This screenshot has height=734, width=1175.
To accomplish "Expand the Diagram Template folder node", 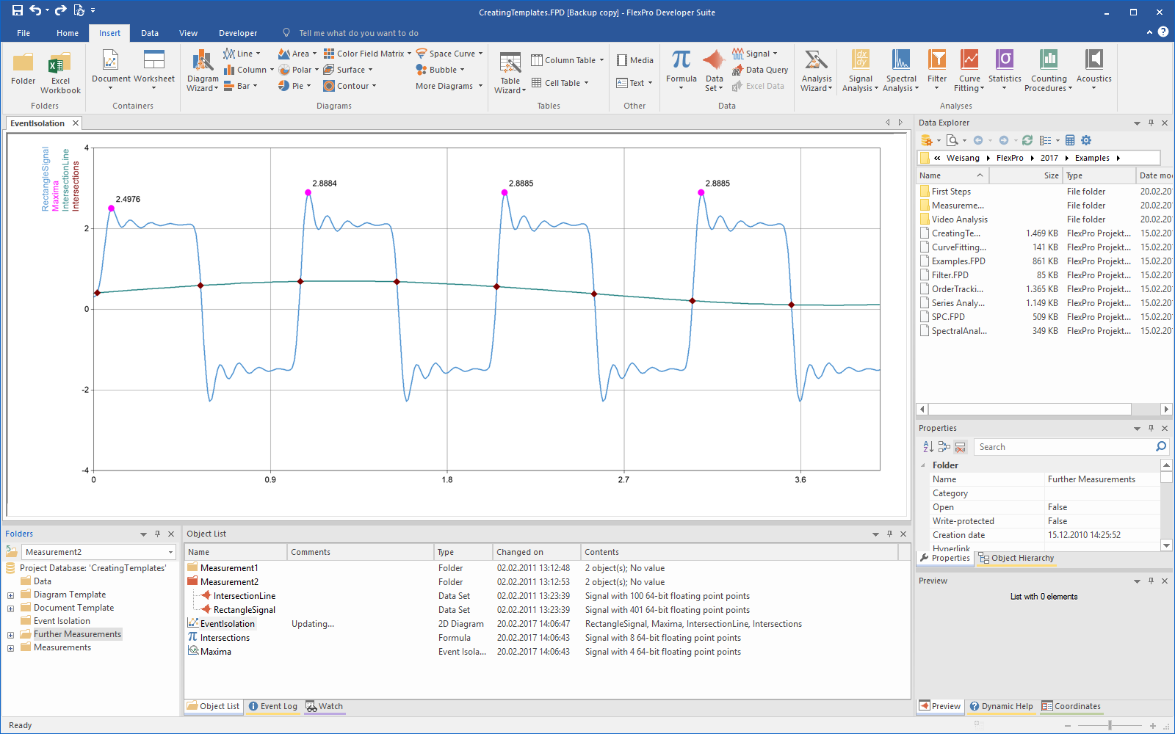I will click(x=10, y=595).
